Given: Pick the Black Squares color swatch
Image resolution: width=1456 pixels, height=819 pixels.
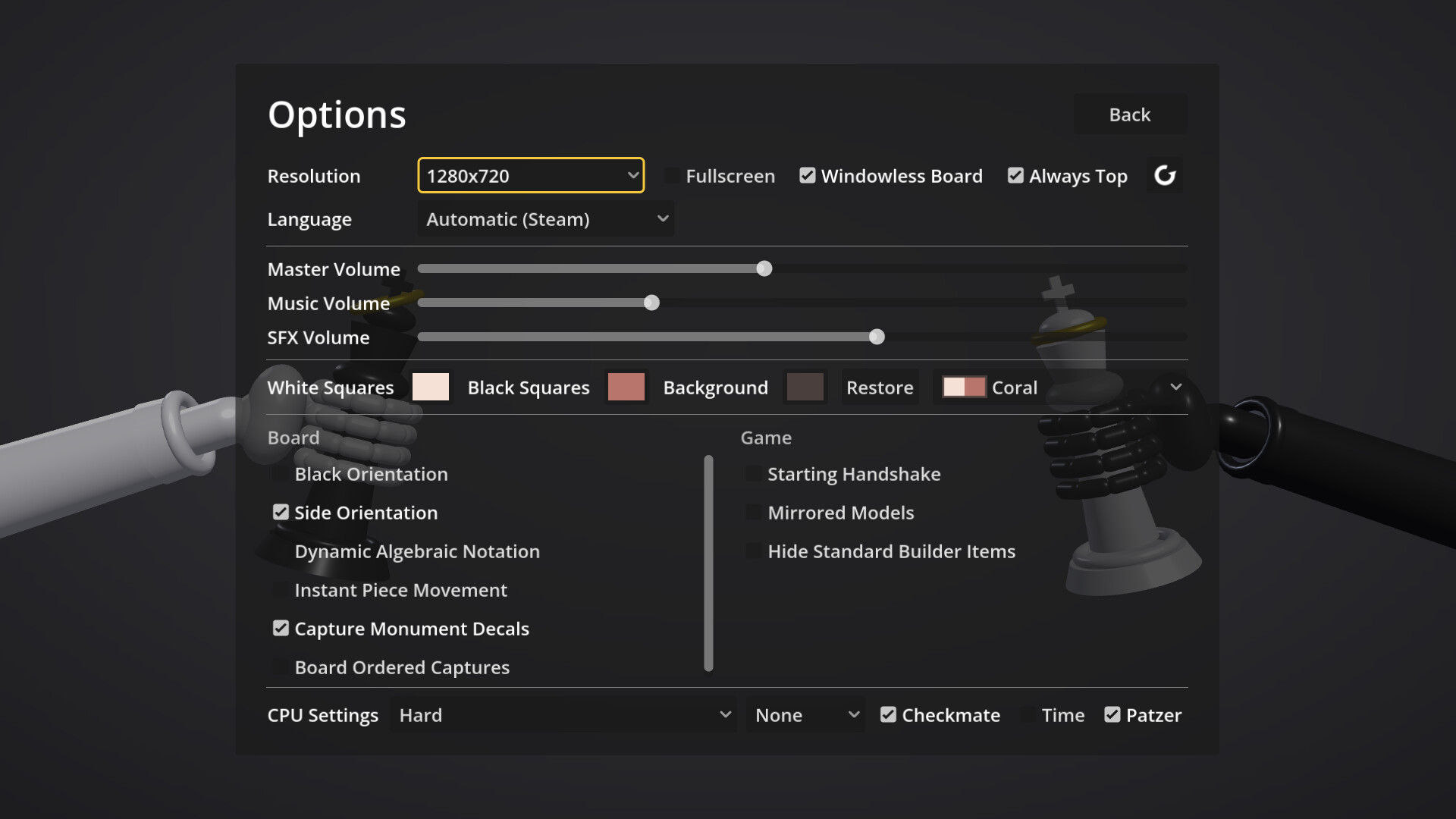Looking at the screenshot, I should pos(626,388).
